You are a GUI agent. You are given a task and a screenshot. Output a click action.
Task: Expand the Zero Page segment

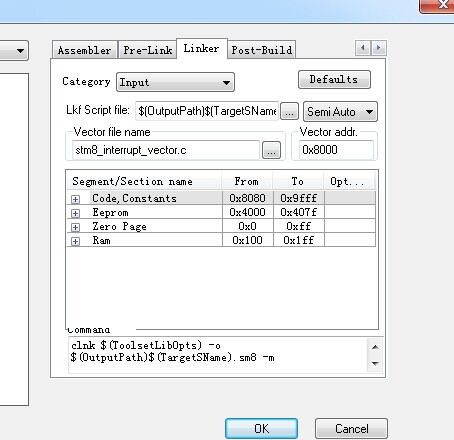click(x=75, y=227)
